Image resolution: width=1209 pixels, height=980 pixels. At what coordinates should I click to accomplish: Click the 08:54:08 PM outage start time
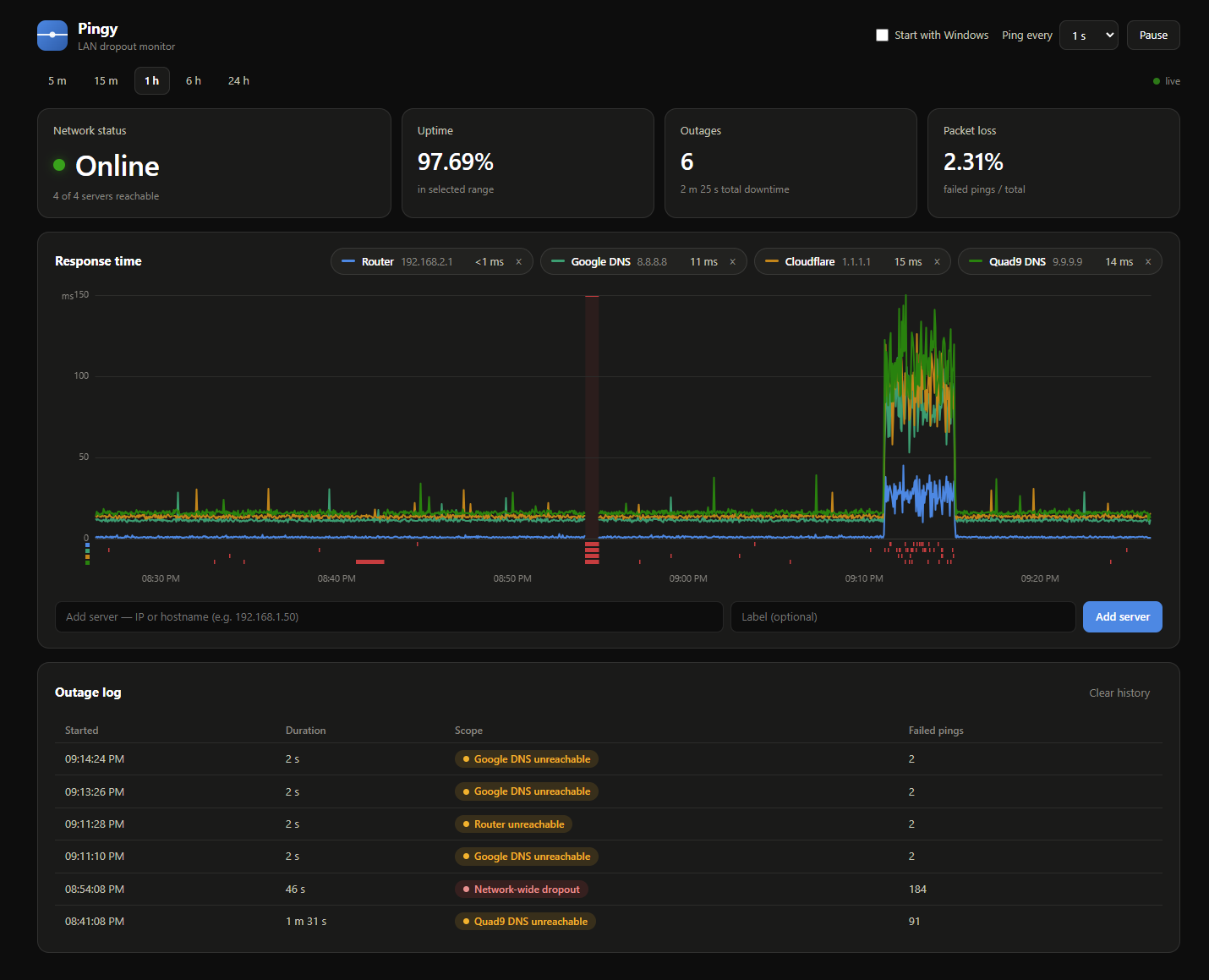95,890
